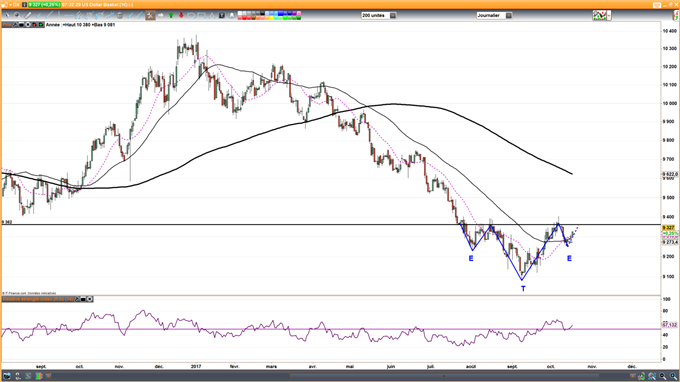Click the 57,132 RSI value label
Screen dimensions: 680x382
[670, 324]
